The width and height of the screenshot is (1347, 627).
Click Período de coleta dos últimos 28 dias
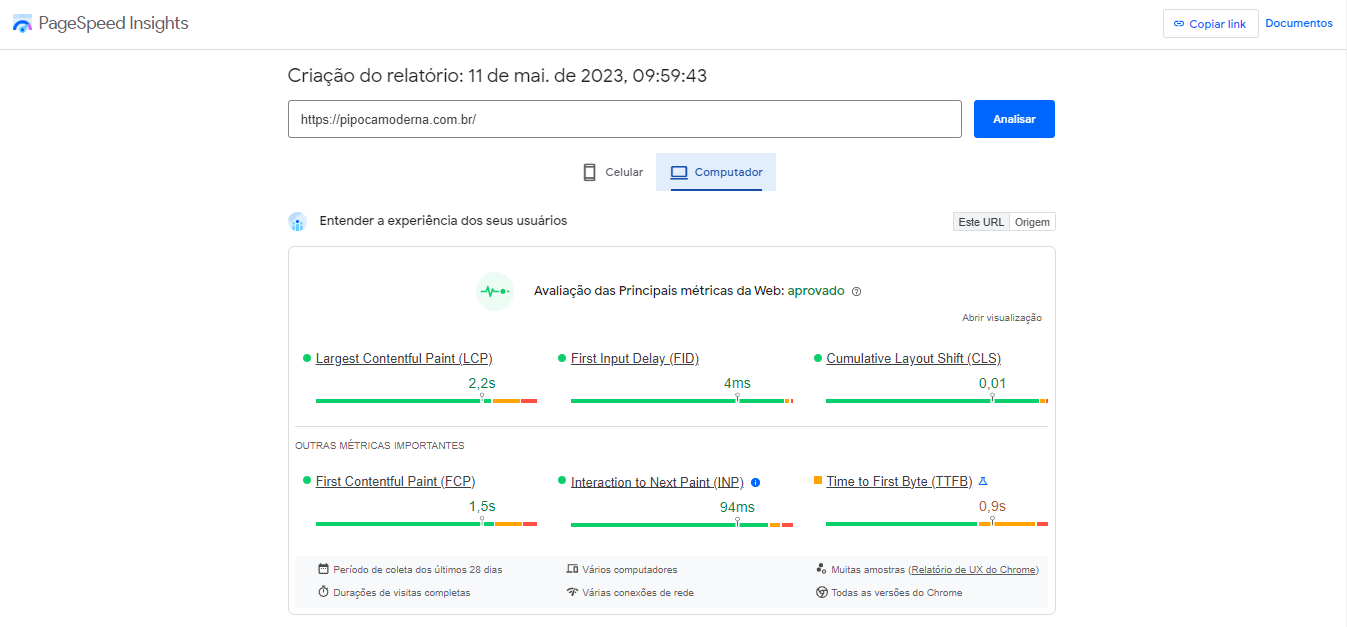(x=418, y=569)
